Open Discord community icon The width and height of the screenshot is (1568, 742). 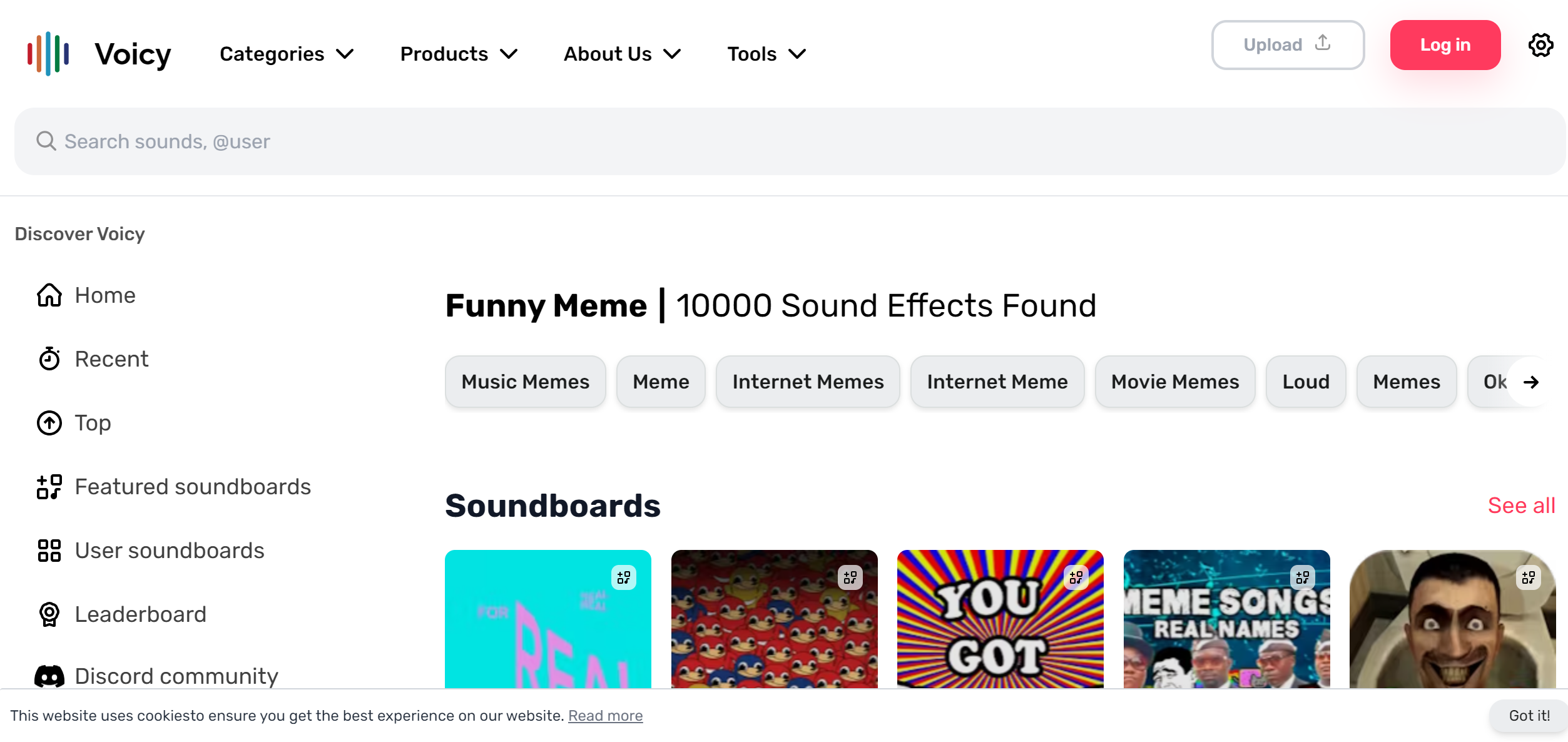(x=49, y=676)
